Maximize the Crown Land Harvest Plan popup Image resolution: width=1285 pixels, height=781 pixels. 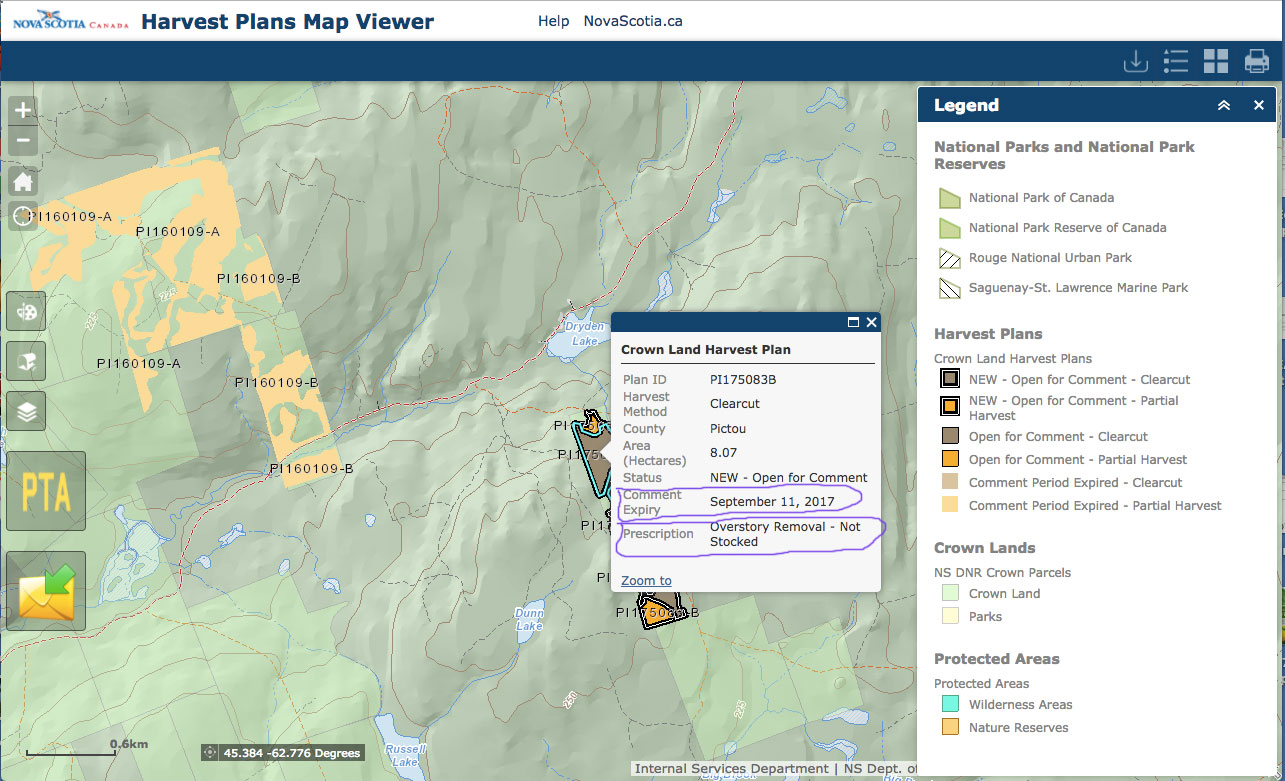click(x=853, y=322)
